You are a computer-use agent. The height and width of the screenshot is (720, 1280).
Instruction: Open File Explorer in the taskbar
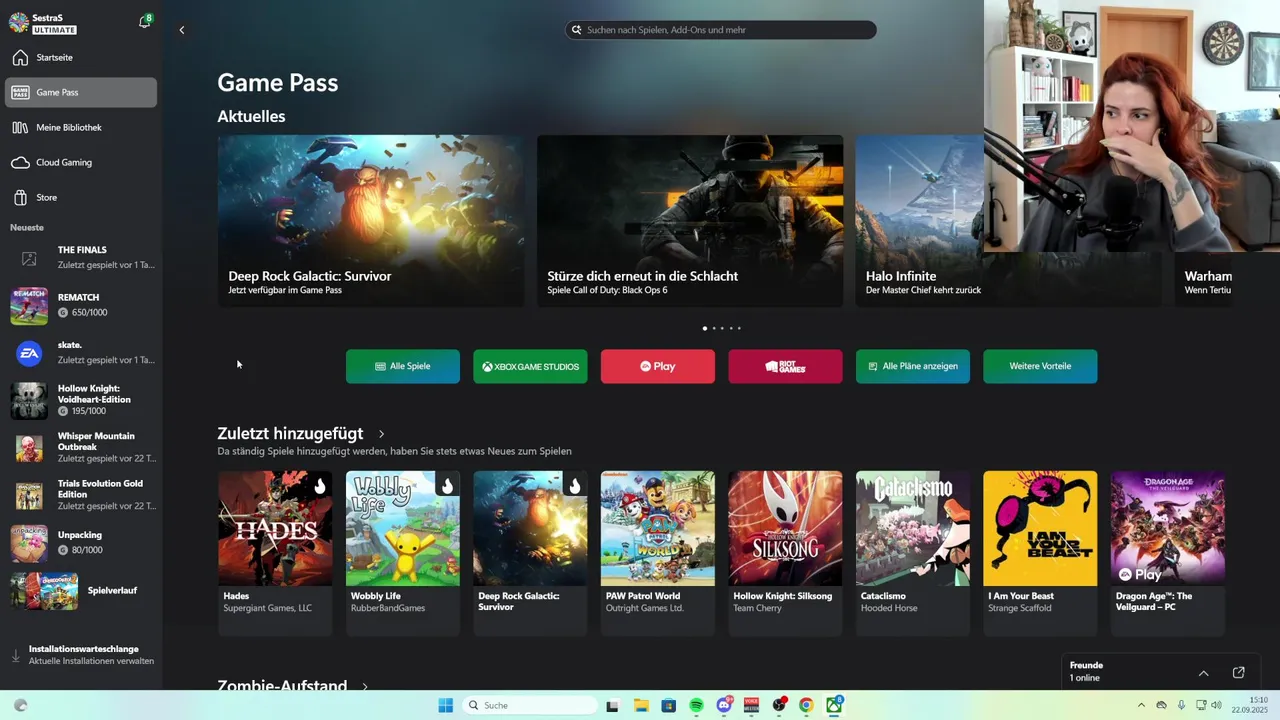[641, 705]
